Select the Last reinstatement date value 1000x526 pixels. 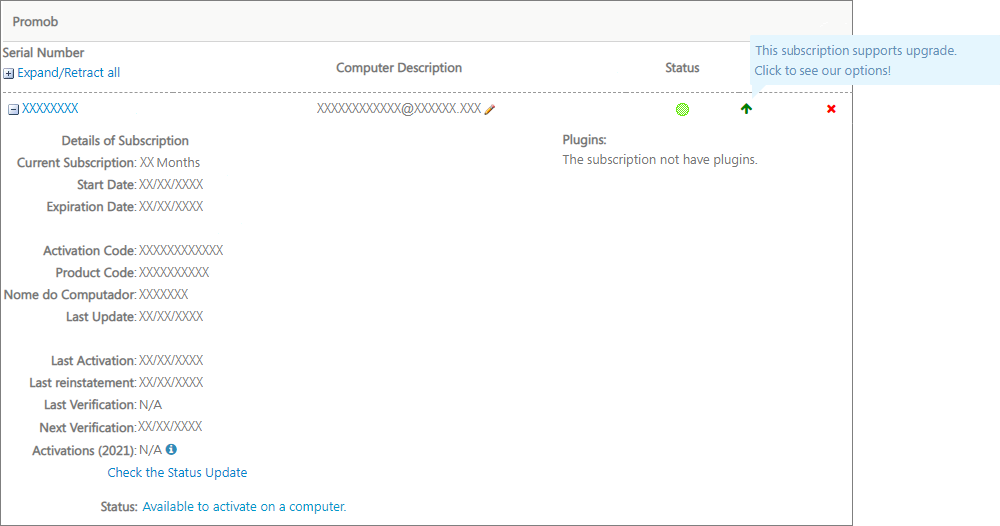(x=171, y=383)
